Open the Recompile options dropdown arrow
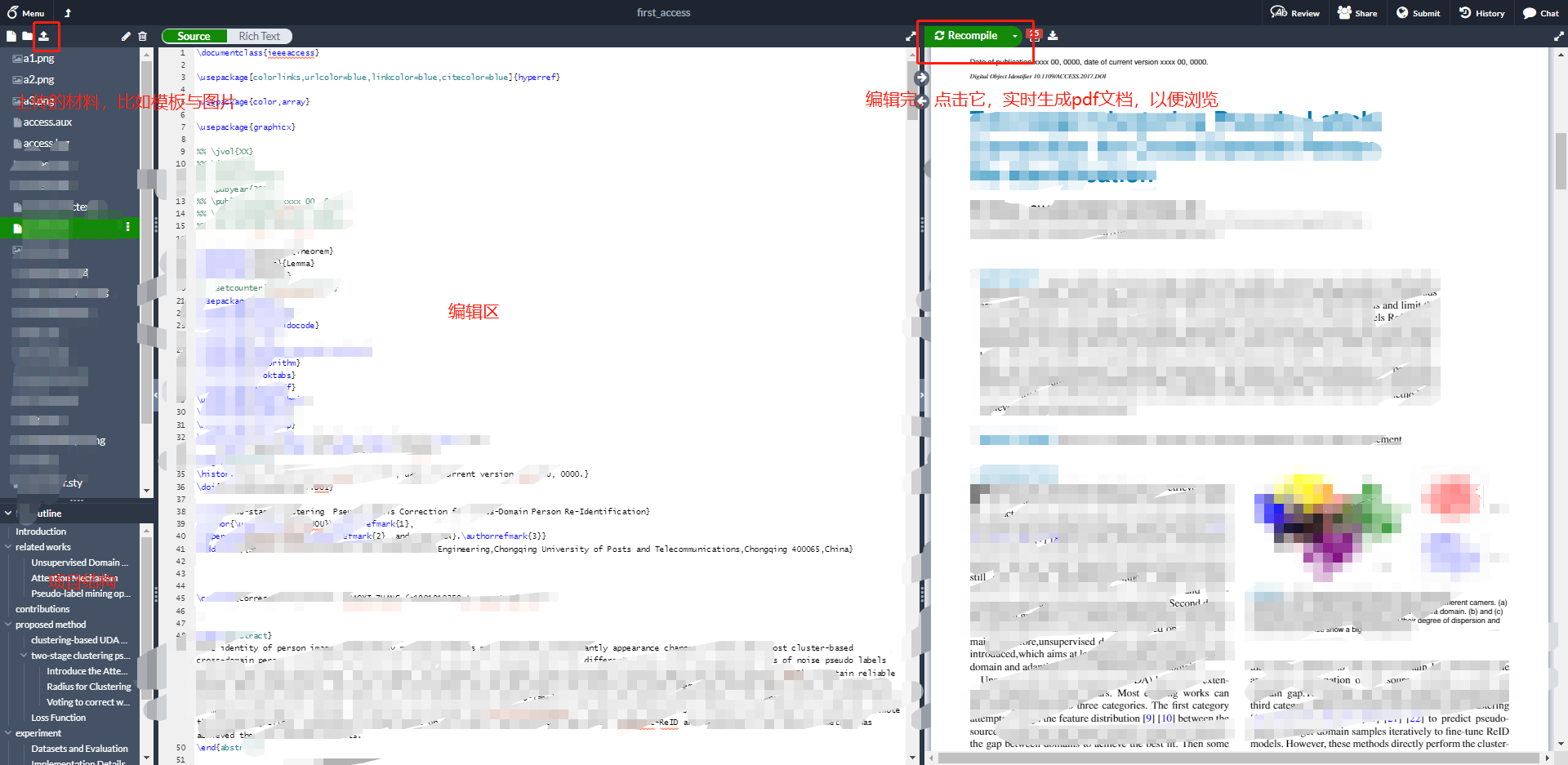Screen dimensions: 1568x765 pyautogui.click(x=1015, y=35)
